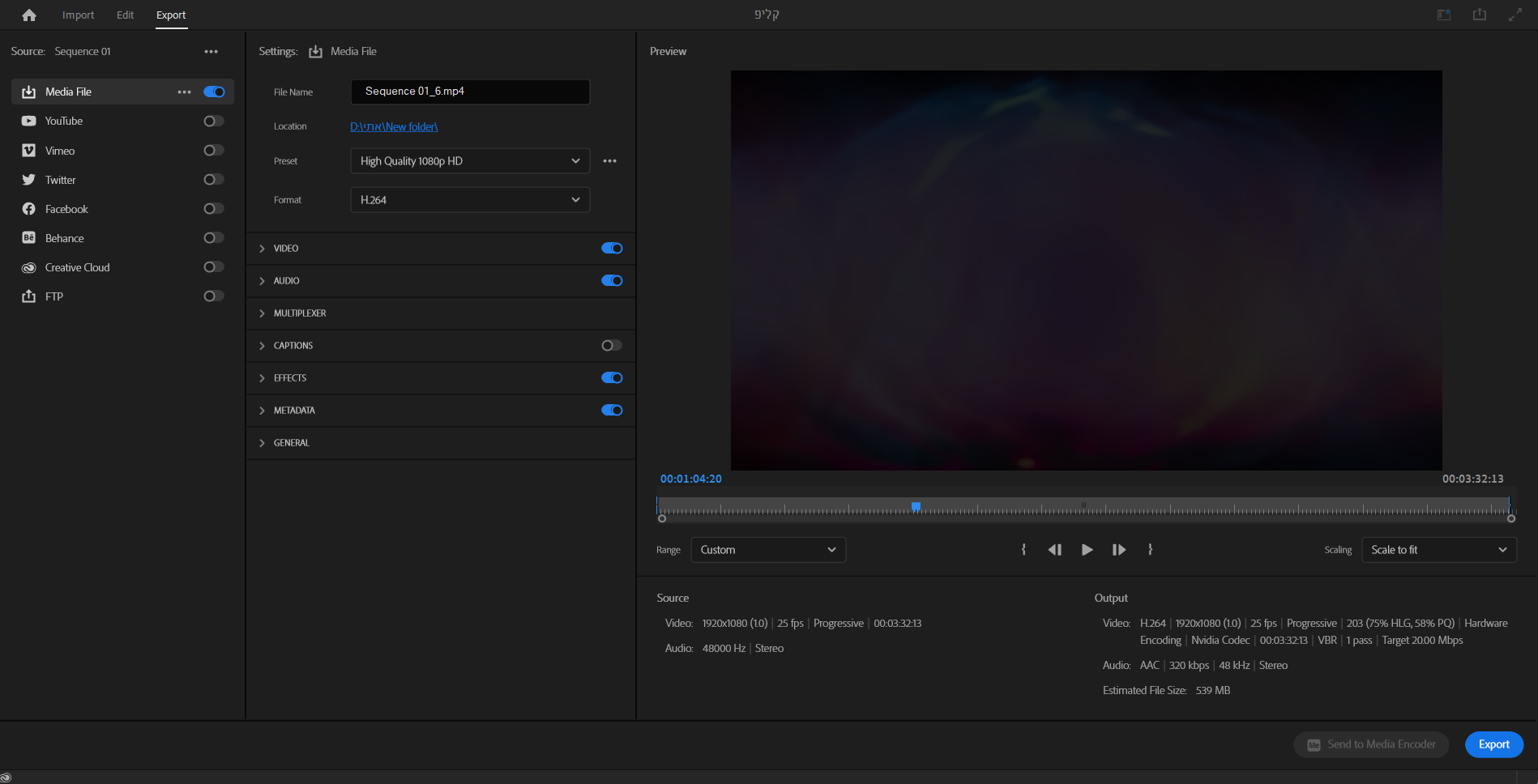Toggle the AUDIO export switch
Screen dimensions: 1538x784
[612, 280]
